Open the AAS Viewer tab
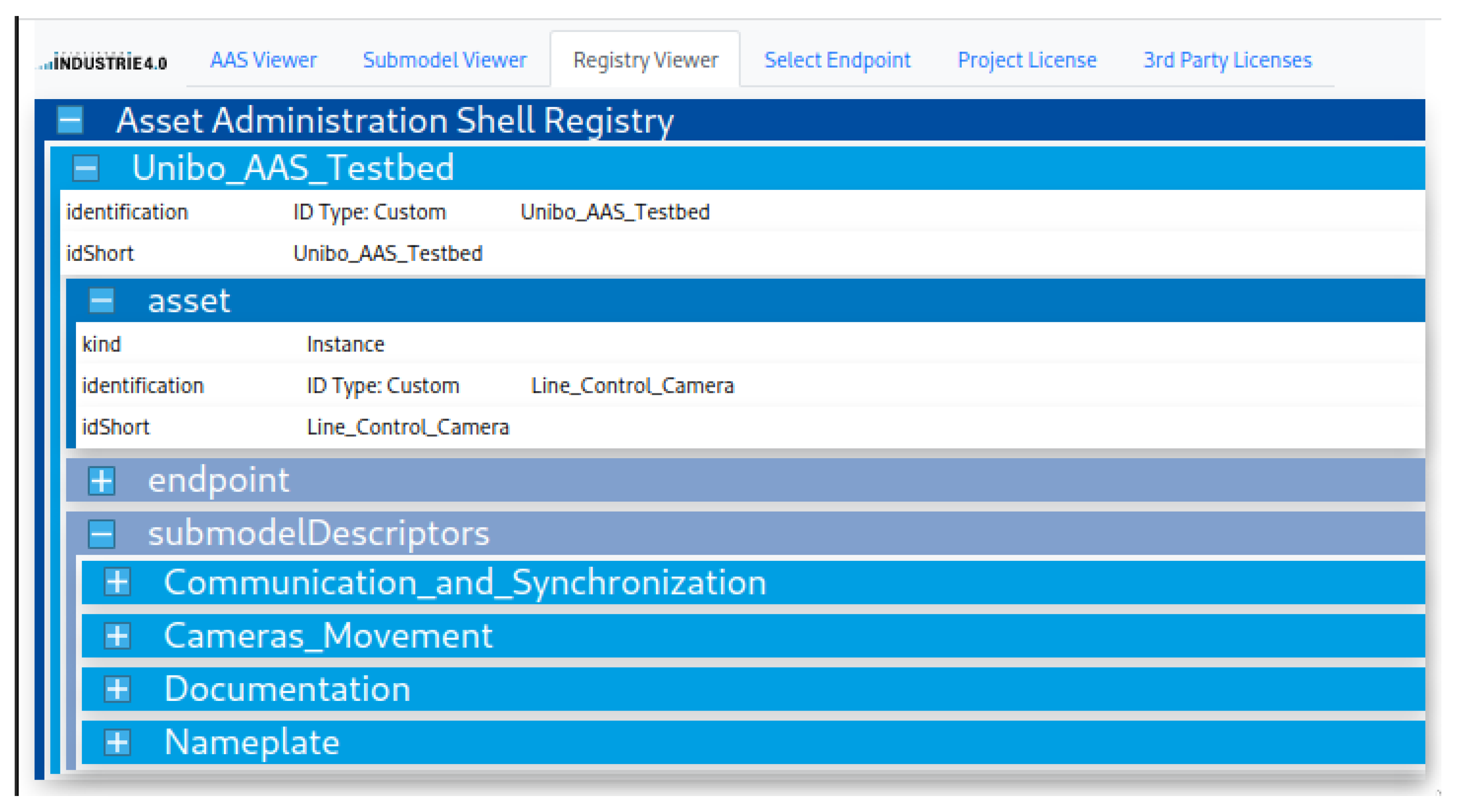The image size is (1460, 812). point(263,60)
